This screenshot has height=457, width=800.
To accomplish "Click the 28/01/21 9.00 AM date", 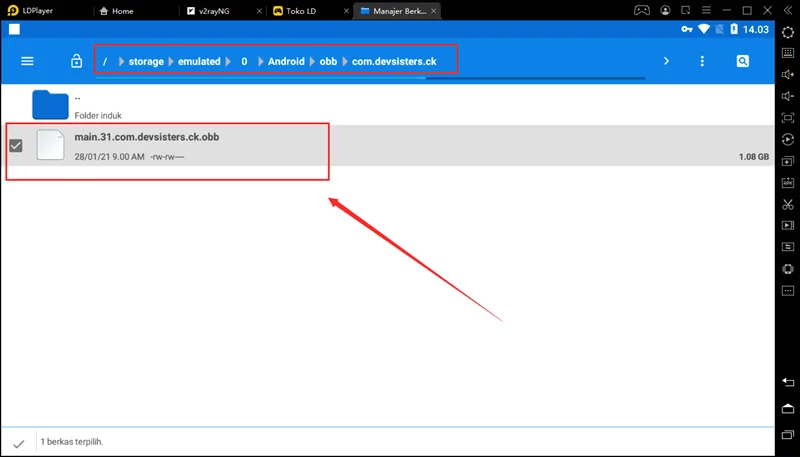I will [x=109, y=157].
